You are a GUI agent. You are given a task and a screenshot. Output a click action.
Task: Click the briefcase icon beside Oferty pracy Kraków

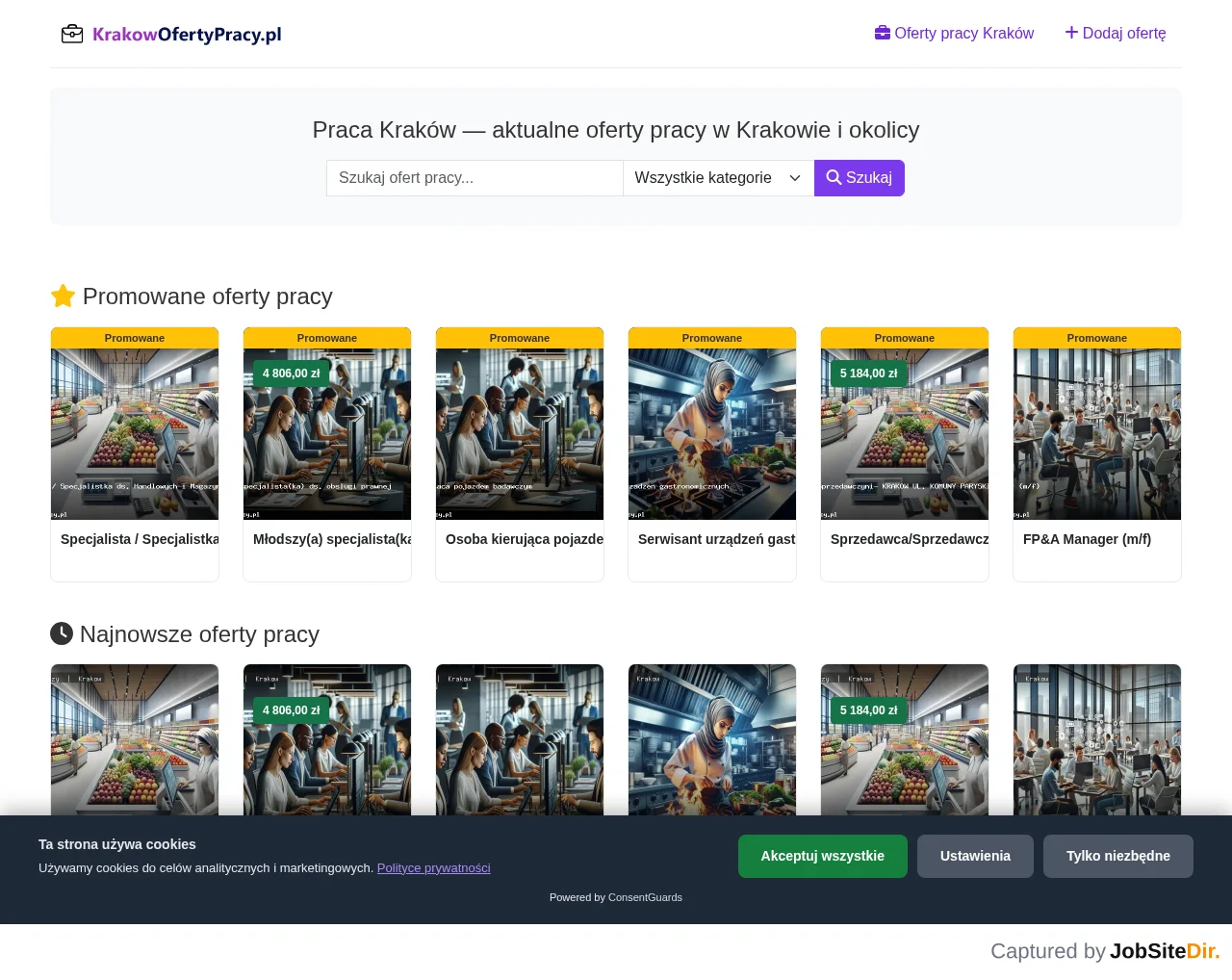pos(883,33)
